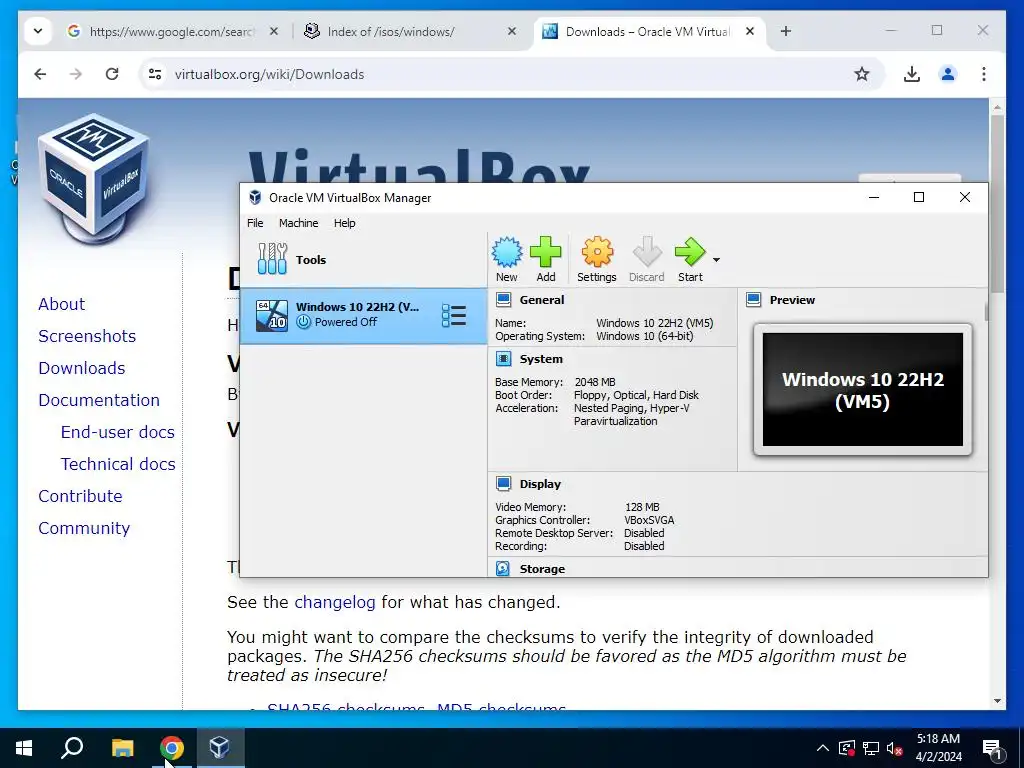This screenshot has height=768, width=1024.
Task: Open the Machine menu
Action: (298, 223)
